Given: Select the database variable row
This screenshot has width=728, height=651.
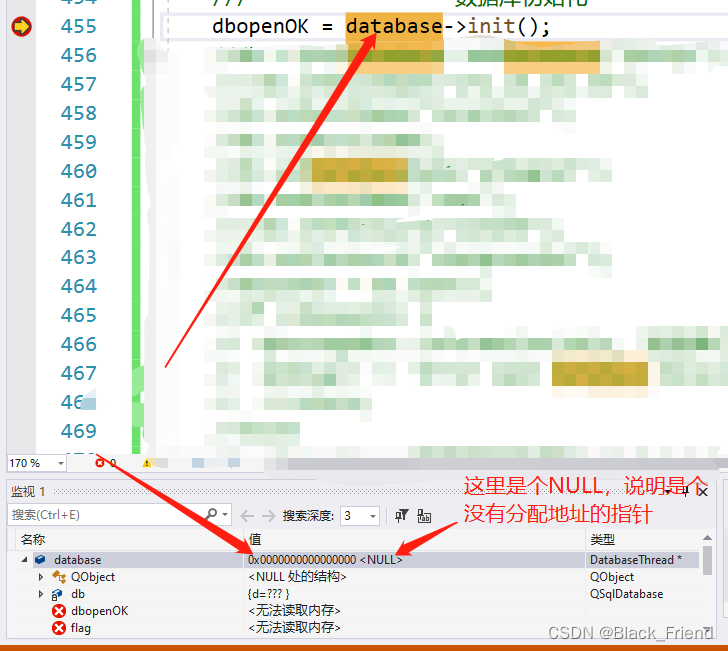Looking at the screenshot, I should click(358, 560).
